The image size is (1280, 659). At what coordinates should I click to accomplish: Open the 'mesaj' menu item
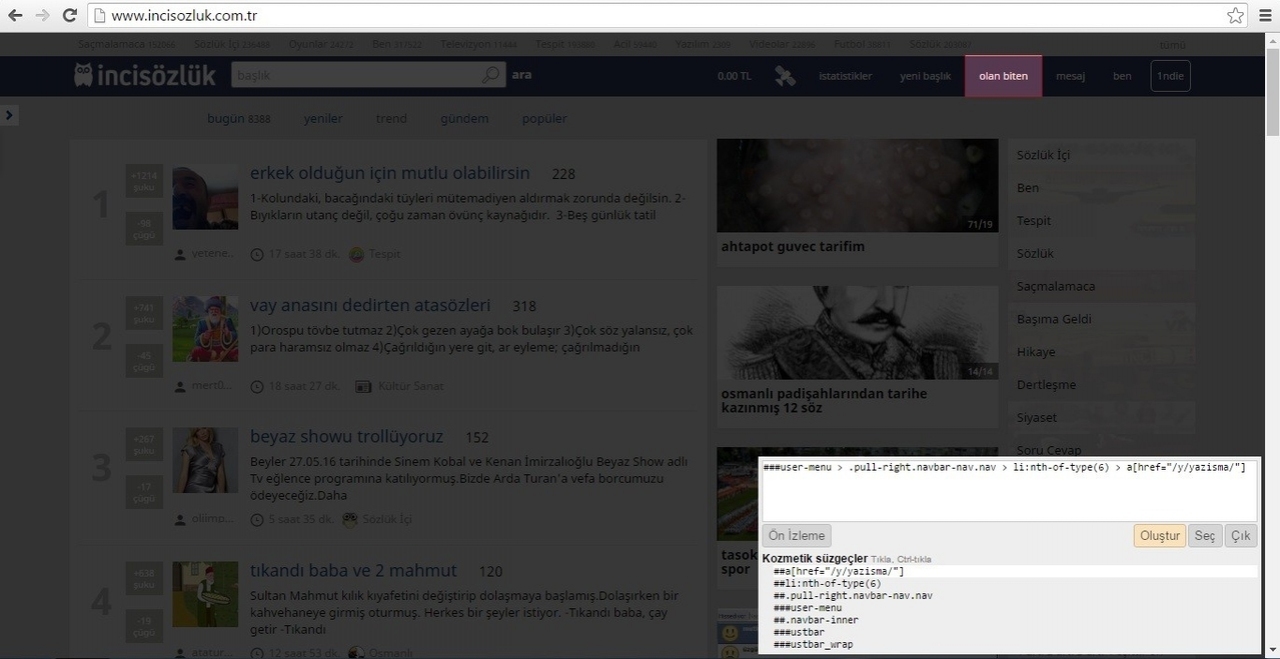[1070, 76]
